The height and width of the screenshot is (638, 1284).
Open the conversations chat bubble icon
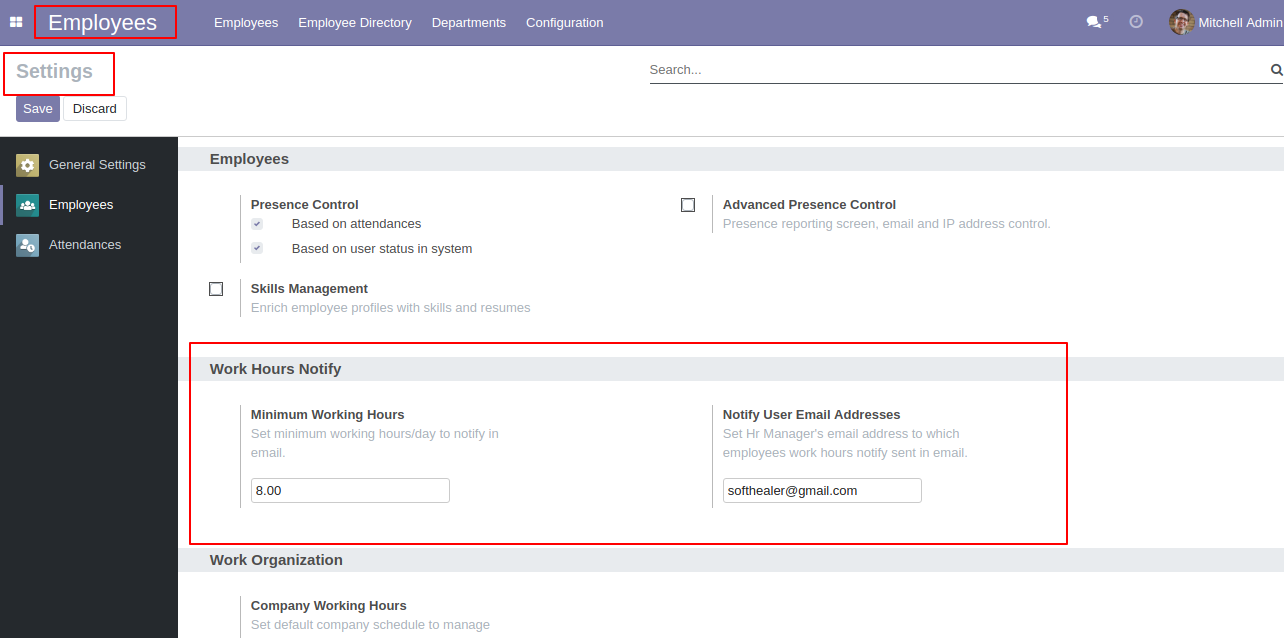pyautogui.click(x=1094, y=22)
